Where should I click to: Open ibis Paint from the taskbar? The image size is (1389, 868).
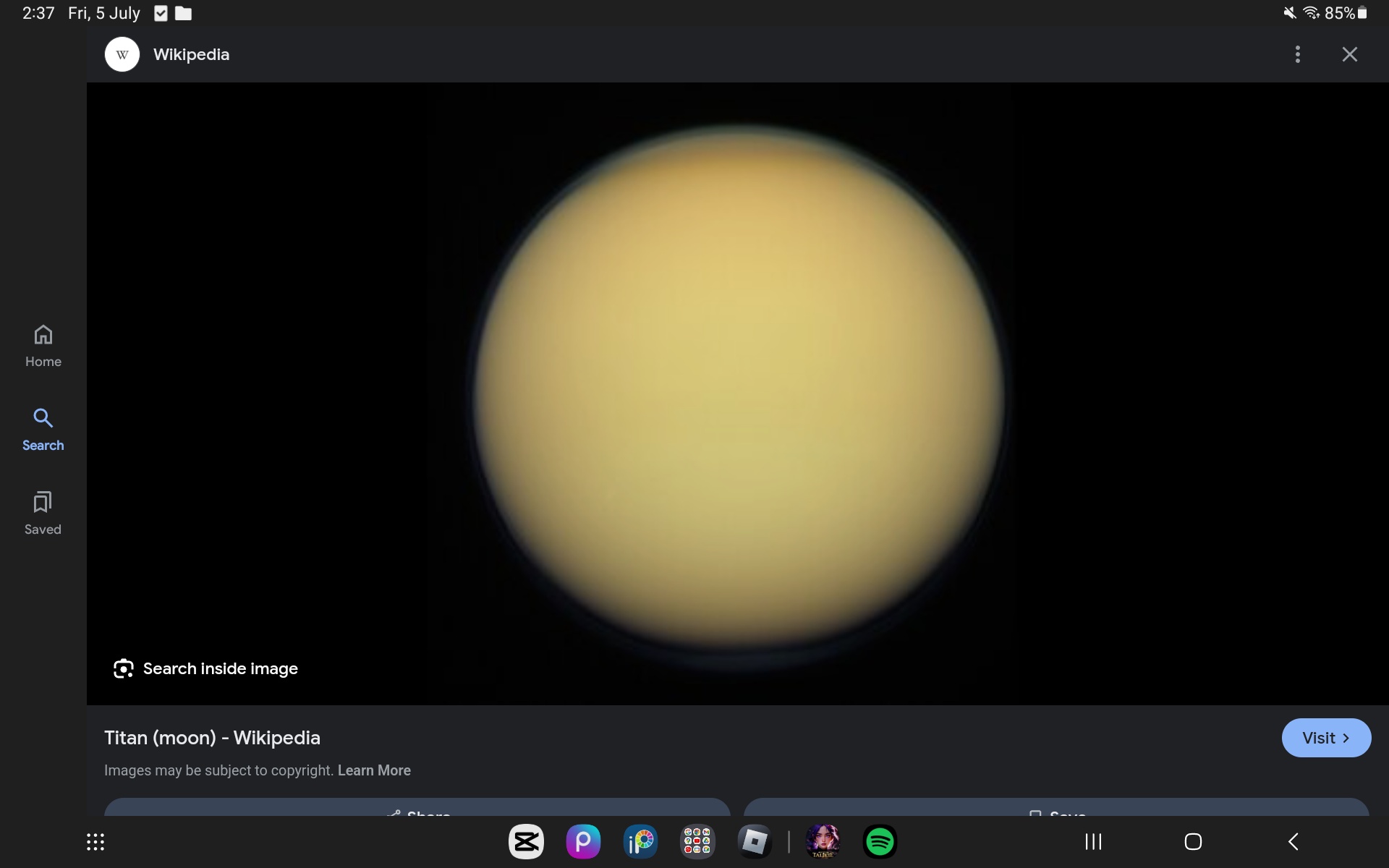[640, 842]
